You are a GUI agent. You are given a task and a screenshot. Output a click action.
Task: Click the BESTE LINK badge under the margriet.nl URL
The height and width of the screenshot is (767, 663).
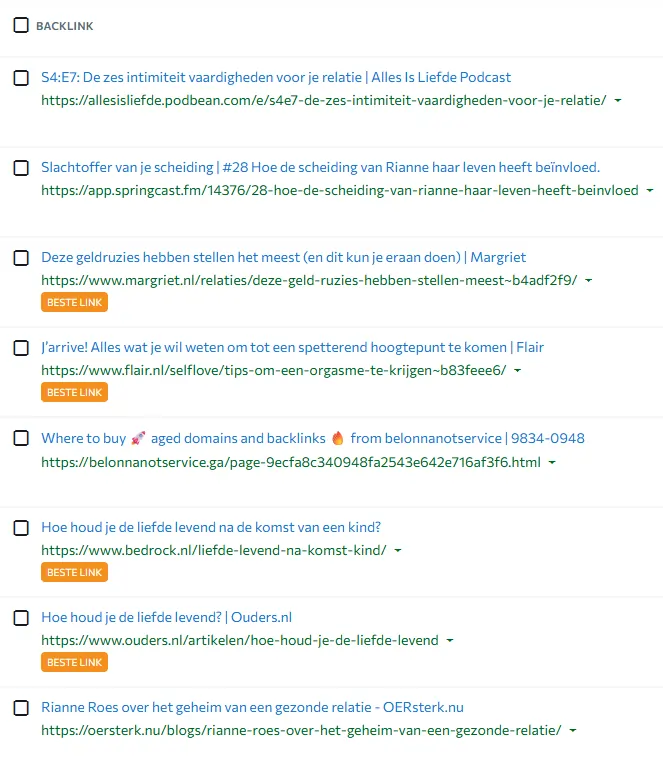[74, 302]
